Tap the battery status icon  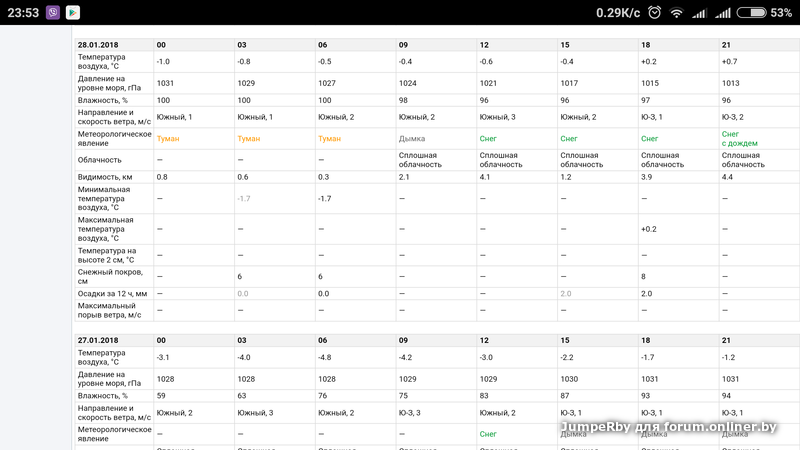click(752, 12)
